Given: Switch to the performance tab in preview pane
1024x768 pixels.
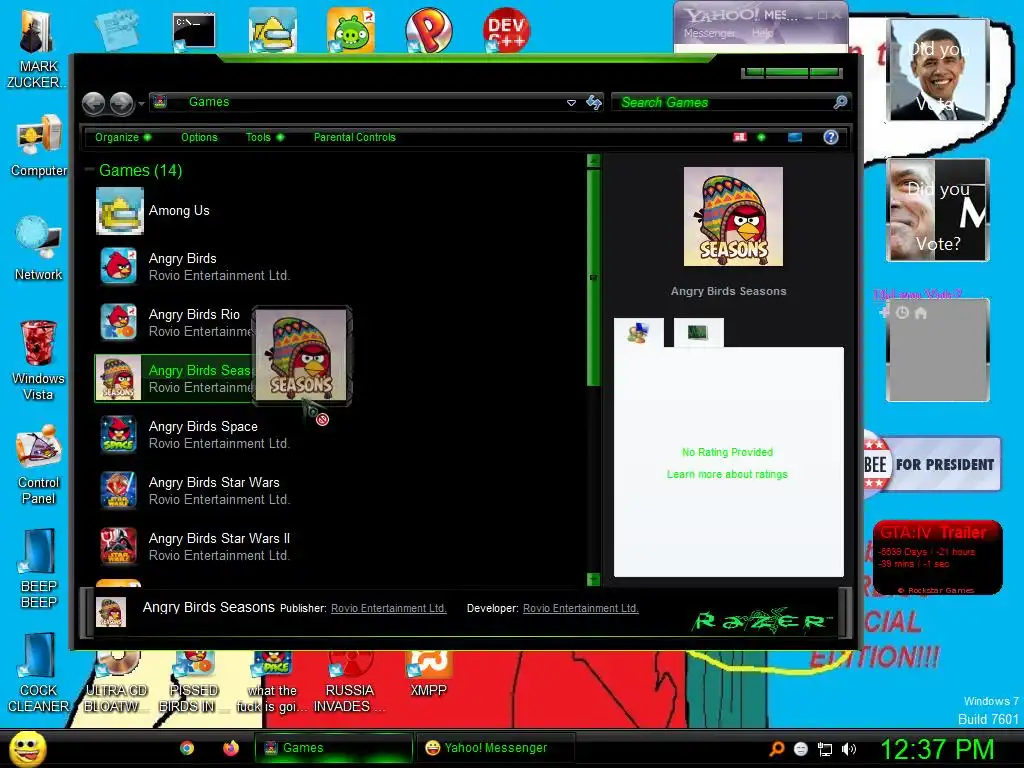Looking at the screenshot, I should [698, 332].
